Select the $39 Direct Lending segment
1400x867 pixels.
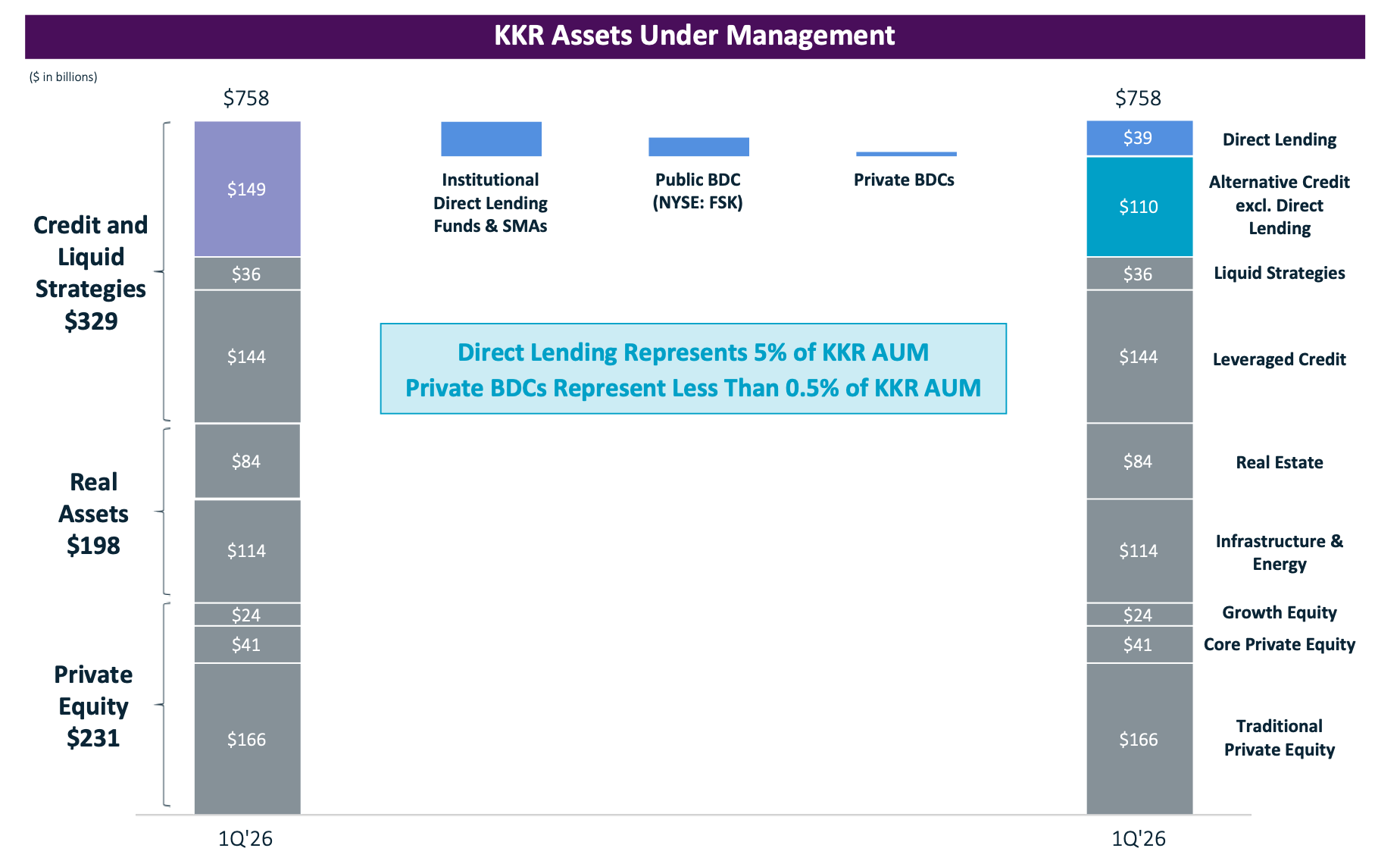point(1139,138)
